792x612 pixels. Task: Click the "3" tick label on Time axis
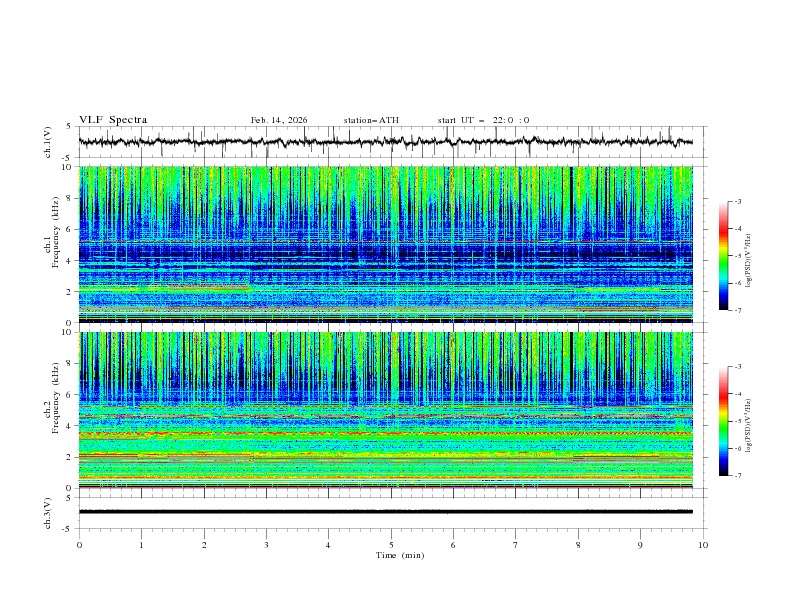coord(266,545)
